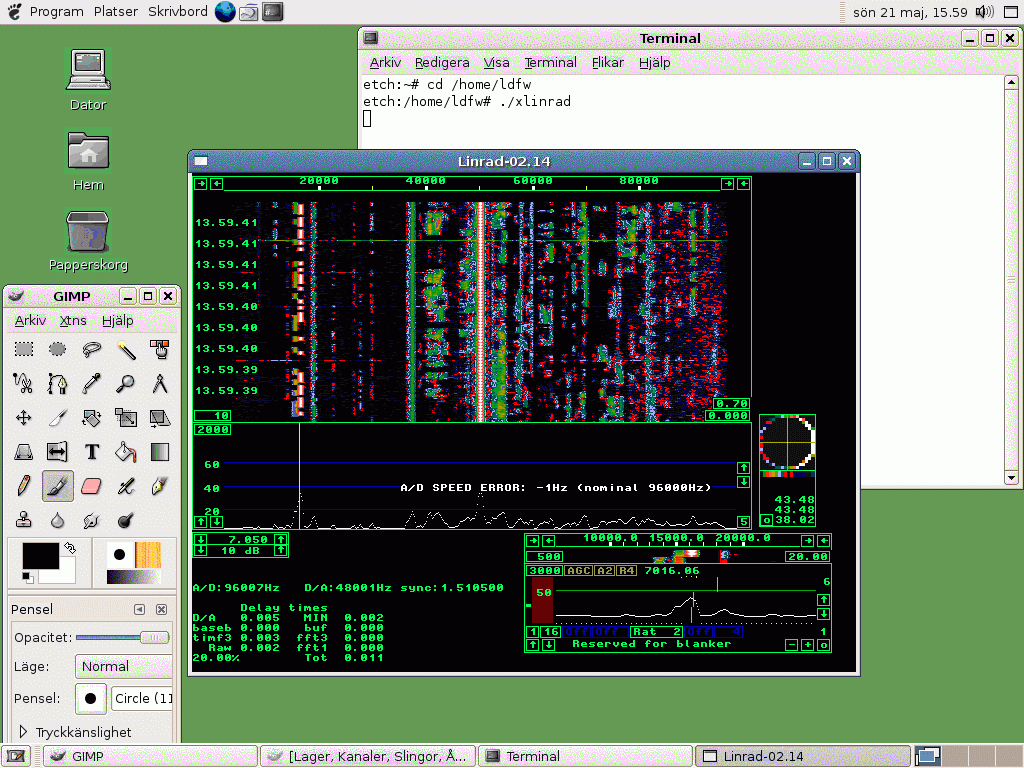
Task: Click the minus button in Linrad baseband
Action: [x=792, y=645]
